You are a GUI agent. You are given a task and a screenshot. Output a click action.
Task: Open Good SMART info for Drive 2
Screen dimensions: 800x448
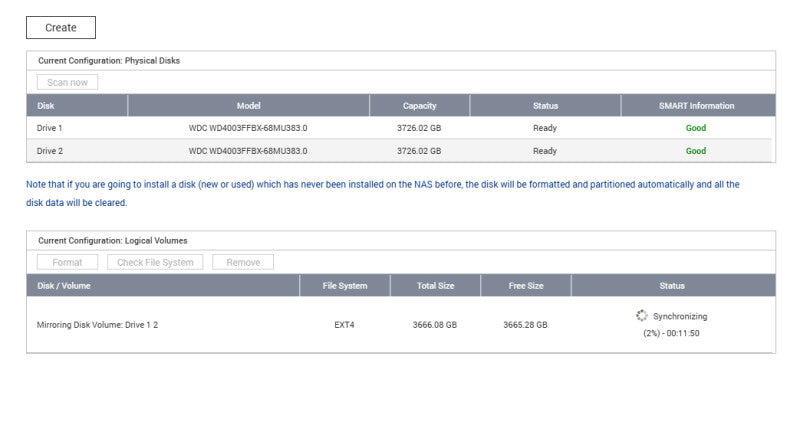coord(695,151)
